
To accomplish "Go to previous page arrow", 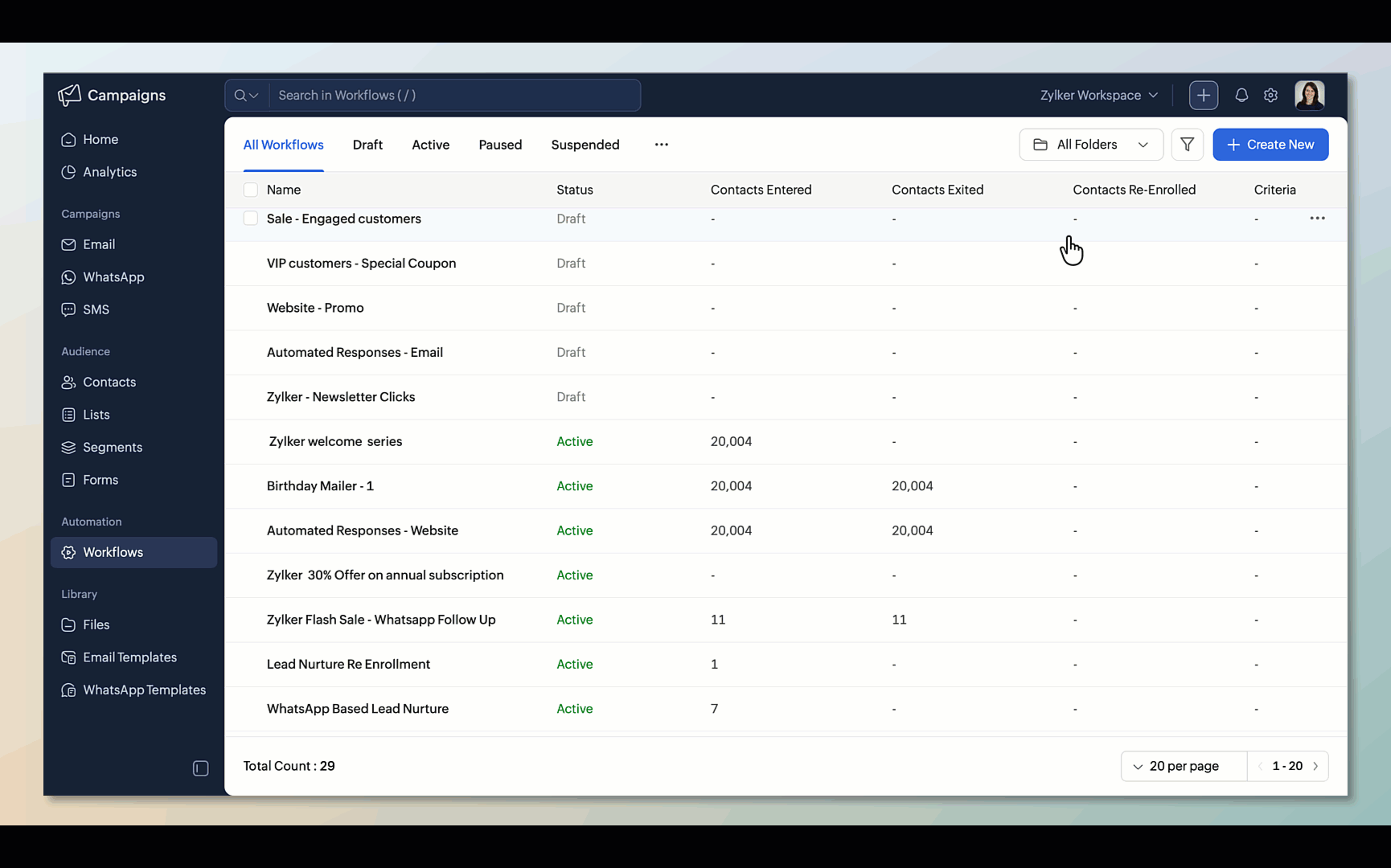I will click(1260, 766).
